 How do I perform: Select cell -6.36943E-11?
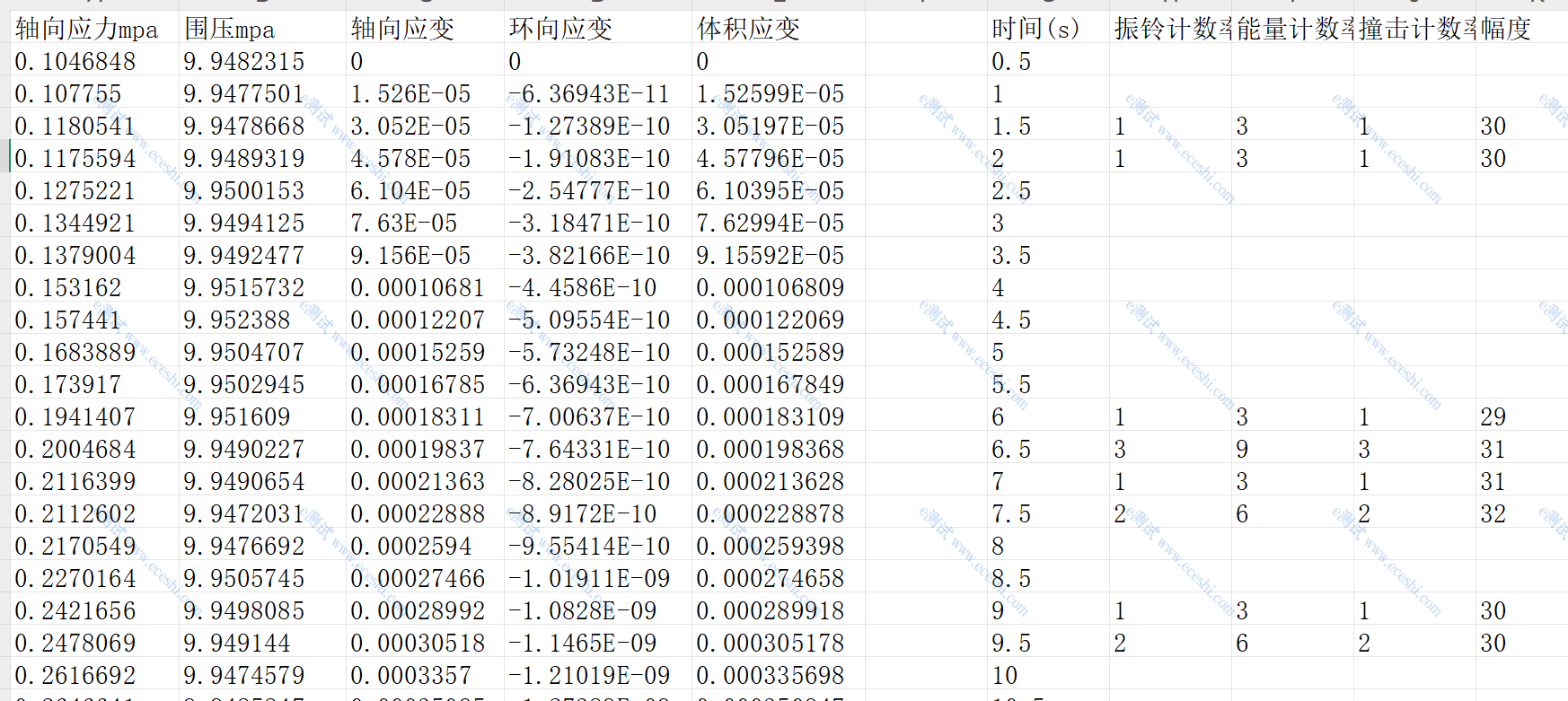click(x=598, y=92)
